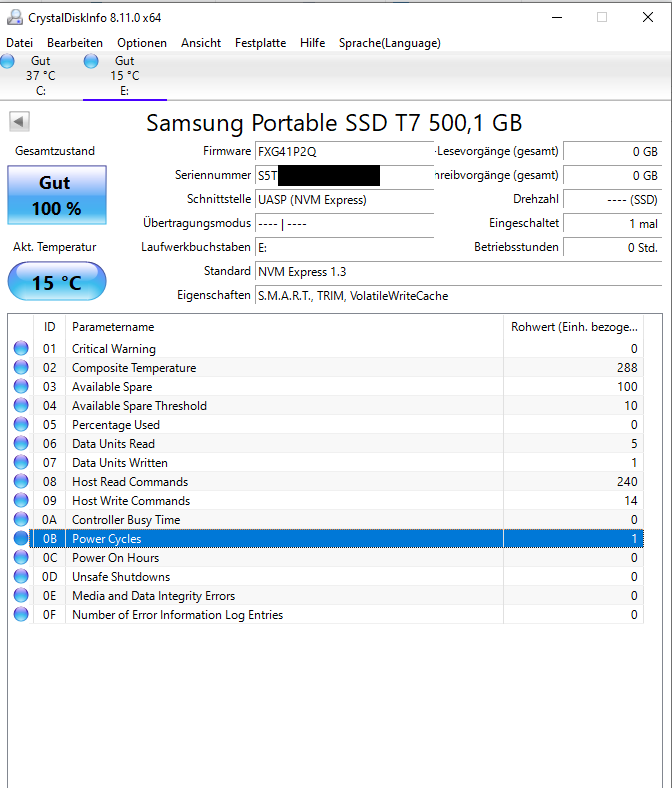Click the Übertragungsmodus field
This screenshot has width=672, height=788.
(x=344, y=224)
